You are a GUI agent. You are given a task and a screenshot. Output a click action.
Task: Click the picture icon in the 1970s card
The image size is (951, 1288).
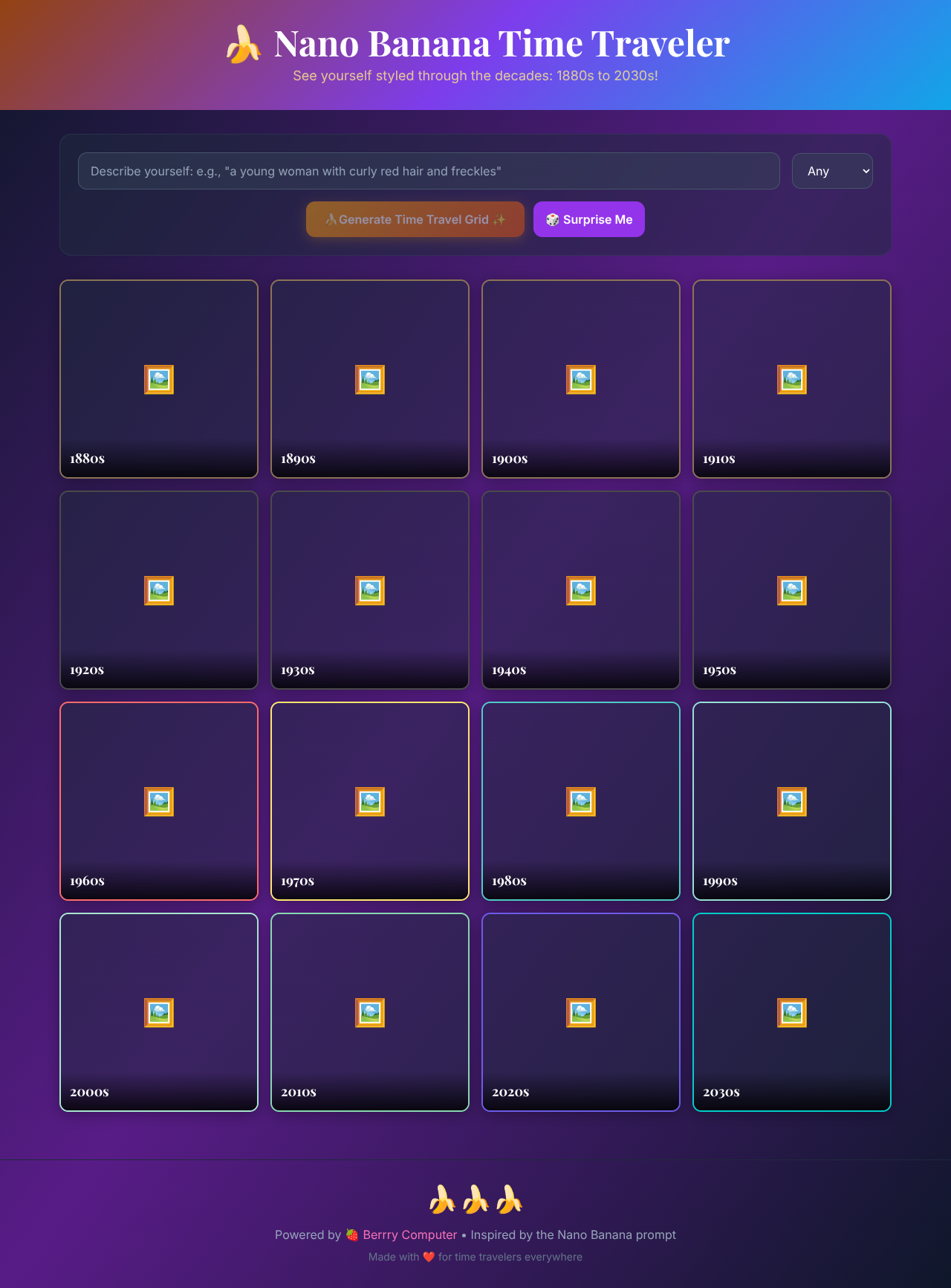[x=370, y=802]
